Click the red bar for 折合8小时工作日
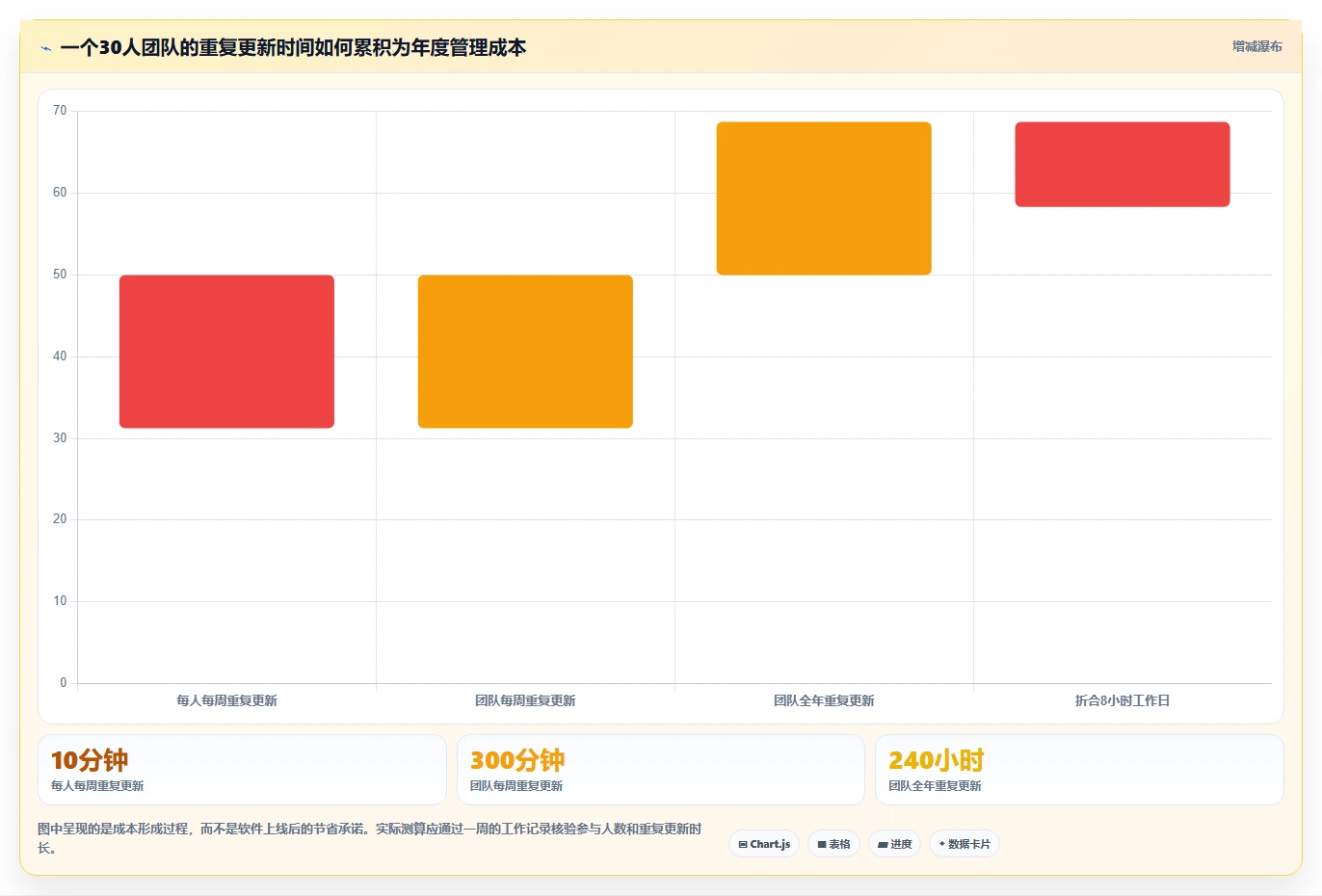1322x896 pixels. tap(1123, 165)
